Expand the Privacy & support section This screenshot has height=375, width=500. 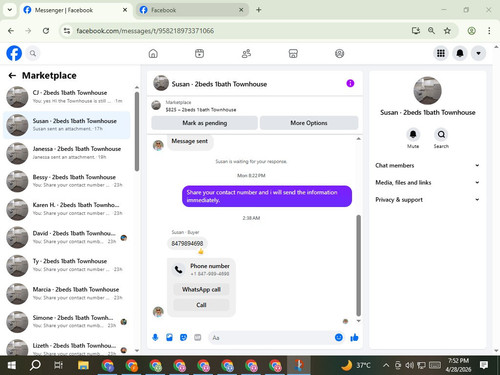(427, 200)
